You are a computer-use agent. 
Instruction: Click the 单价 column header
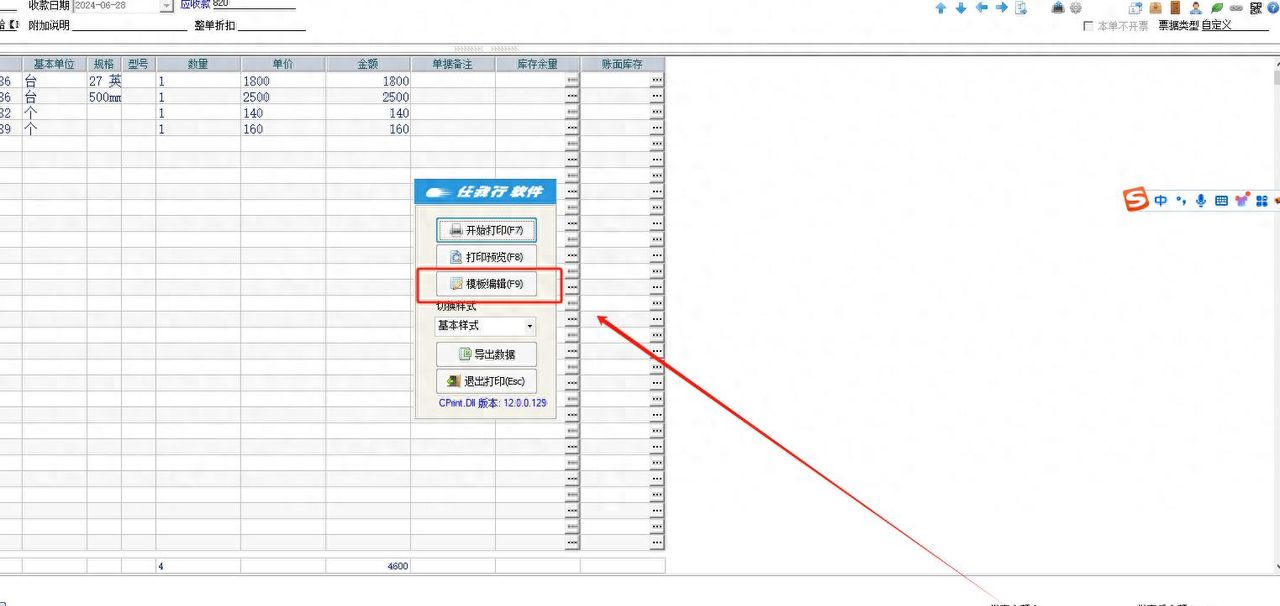283,64
